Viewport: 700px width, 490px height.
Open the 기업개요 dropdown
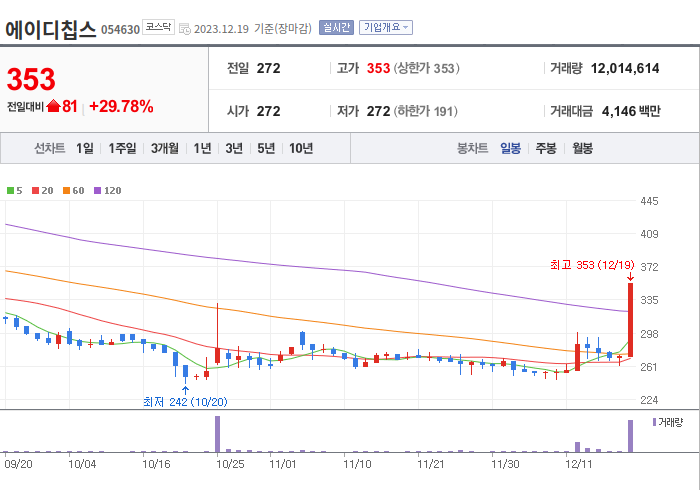pos(386,28)
